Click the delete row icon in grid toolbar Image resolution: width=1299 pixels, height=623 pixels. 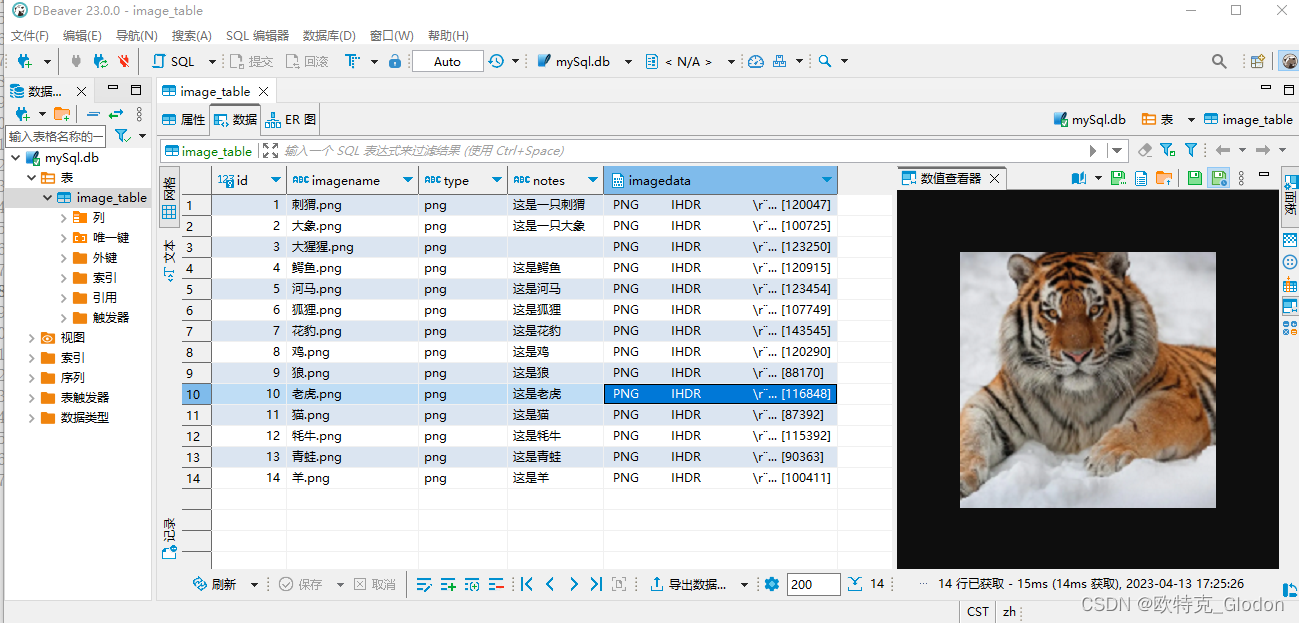tap(496, 584)
